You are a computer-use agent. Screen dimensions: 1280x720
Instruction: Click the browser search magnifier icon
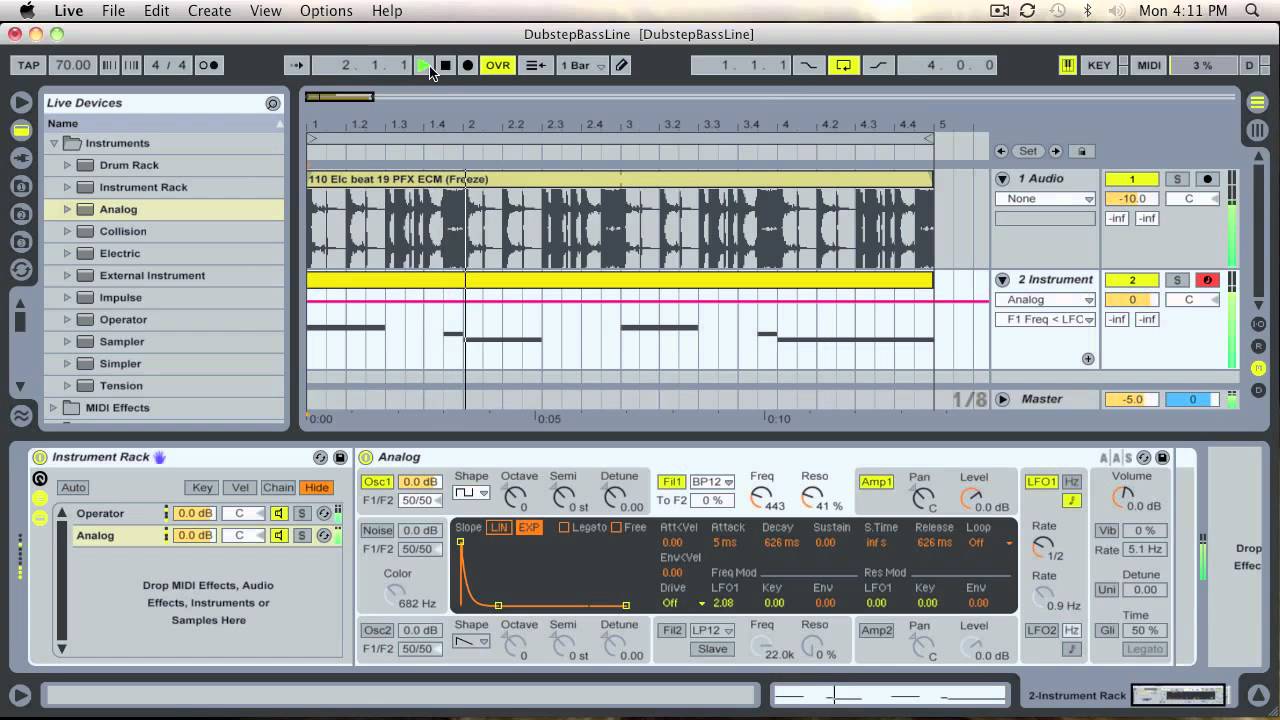272,103
